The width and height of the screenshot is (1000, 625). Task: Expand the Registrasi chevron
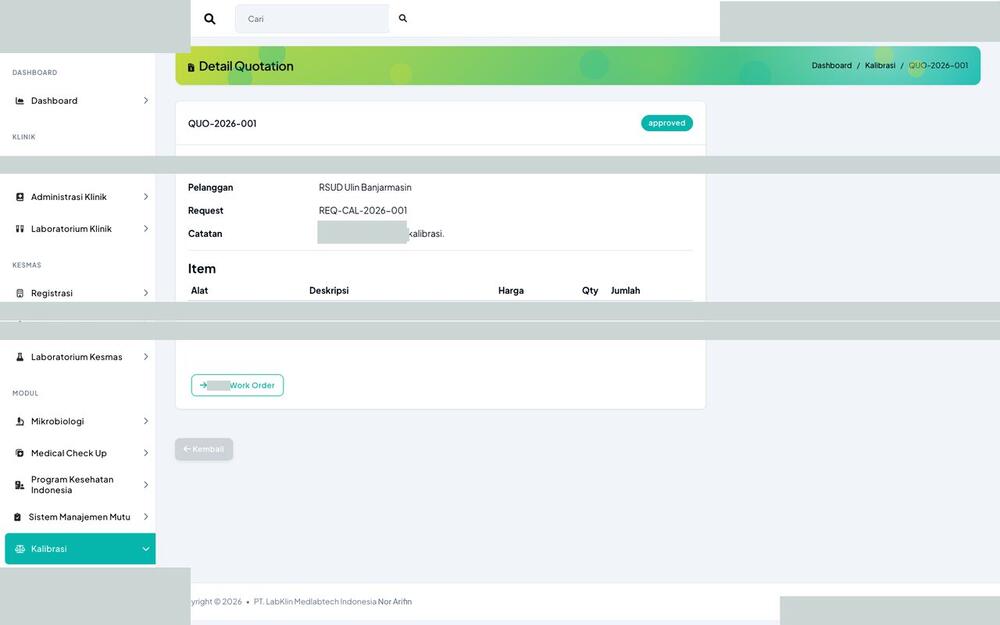click(x=145, y=293)
